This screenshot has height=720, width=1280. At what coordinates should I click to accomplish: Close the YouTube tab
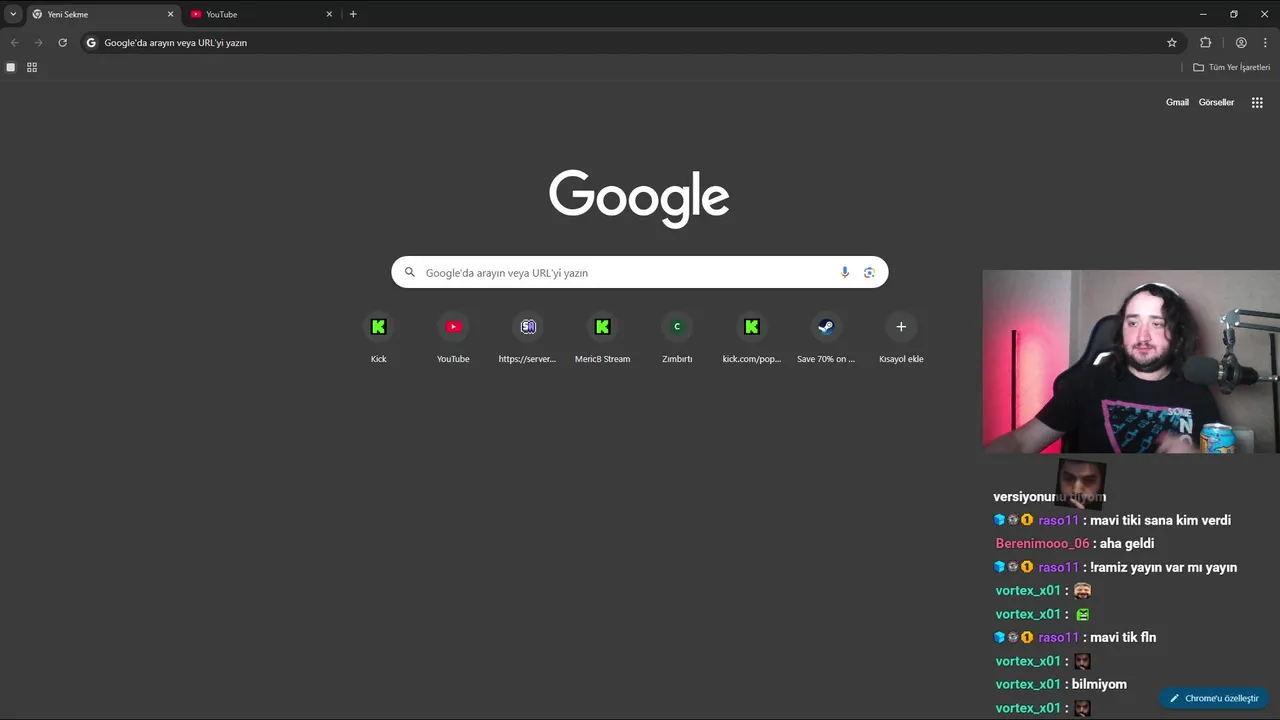(x=329, y=14)
